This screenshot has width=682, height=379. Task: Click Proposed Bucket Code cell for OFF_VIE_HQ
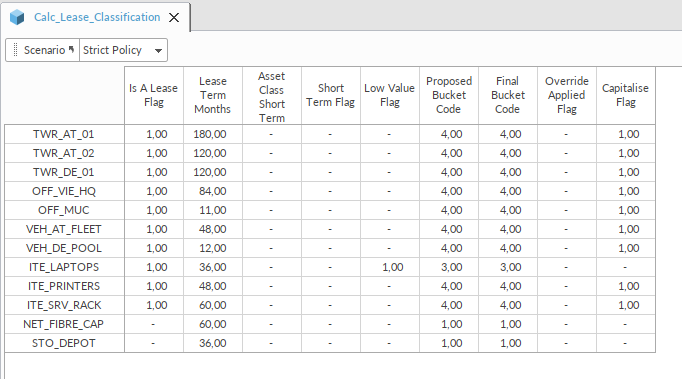pos(449,191)
